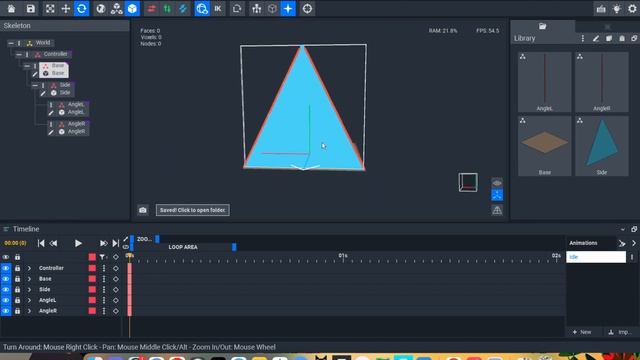The image size is (640, 360).
Task: Click the red axis toolbar icon
Action: tap(151, 9)
